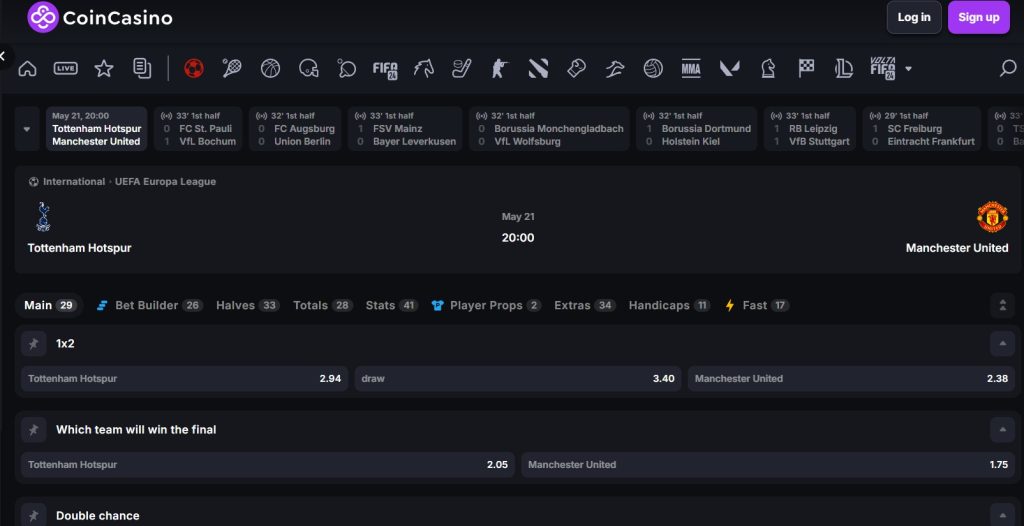Image resolution: width=1024 pixels, height=526 pixels.
Task: Pin the 1x2 market
Action: tap(33, 344)
